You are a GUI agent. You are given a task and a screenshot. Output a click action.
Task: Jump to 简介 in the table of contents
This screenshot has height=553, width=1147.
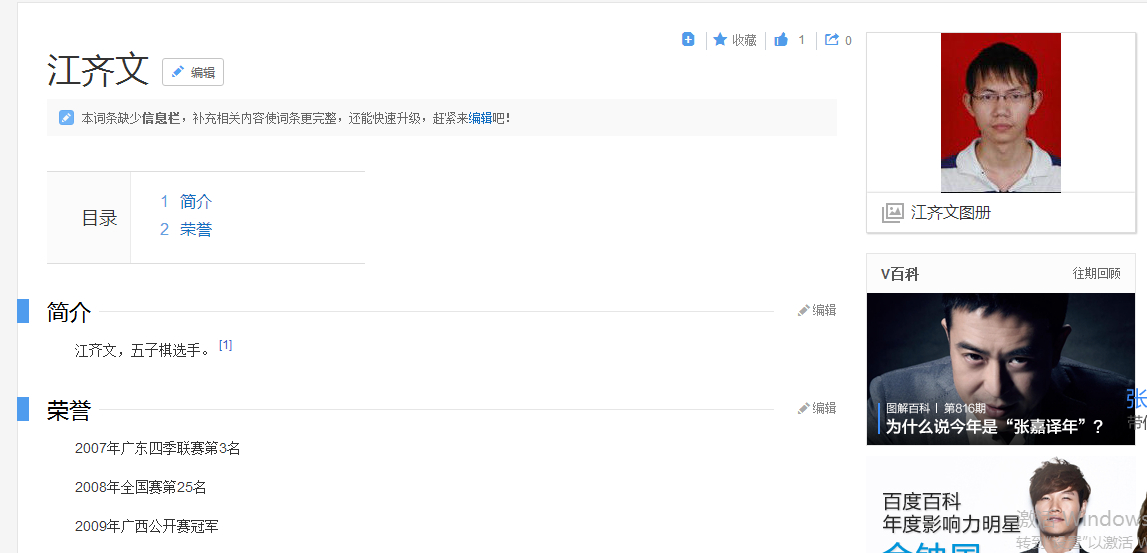coord(196,202)
